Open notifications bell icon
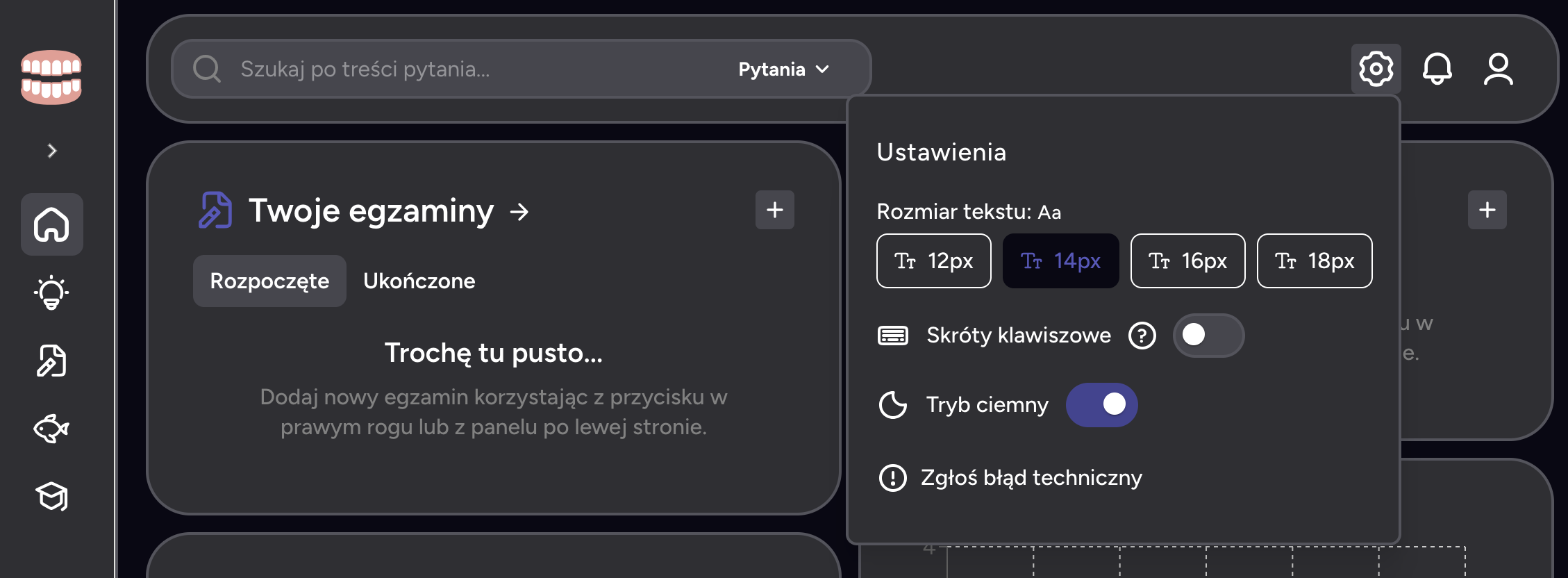Screen dimensions: 1568x578 coord(1437,69)
